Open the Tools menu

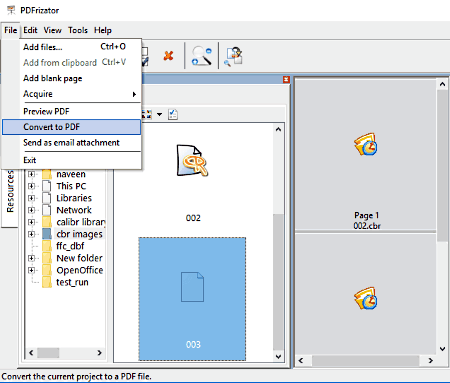(78, 30)
